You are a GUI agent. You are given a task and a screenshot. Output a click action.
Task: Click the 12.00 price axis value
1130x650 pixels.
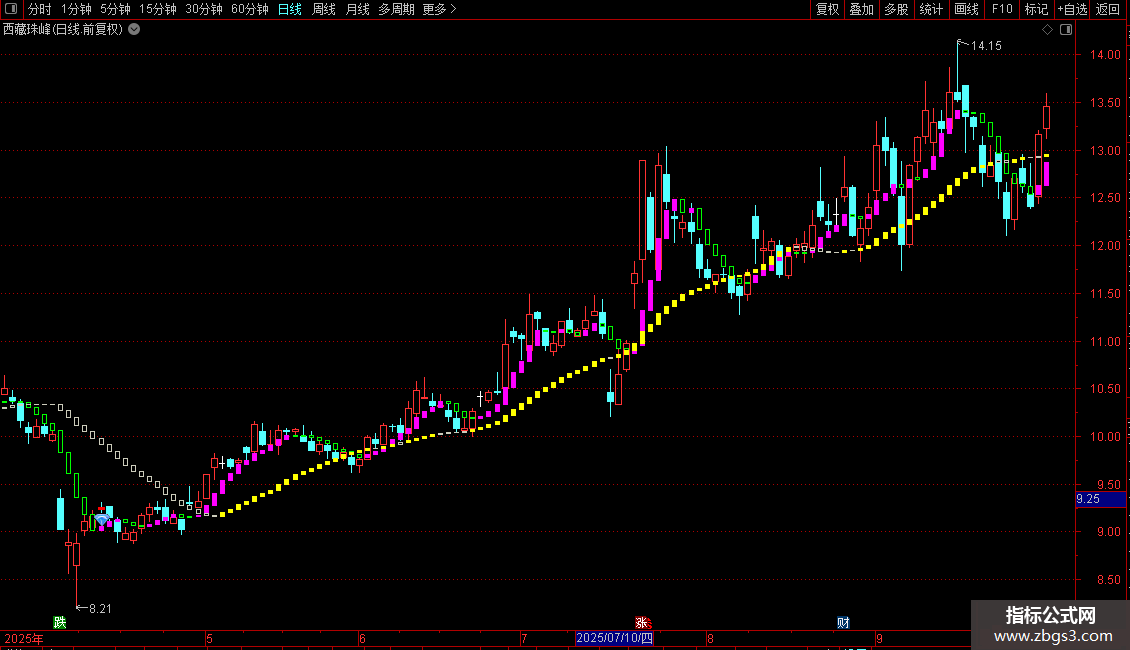pyautogui.click(x=1105, y=246)
